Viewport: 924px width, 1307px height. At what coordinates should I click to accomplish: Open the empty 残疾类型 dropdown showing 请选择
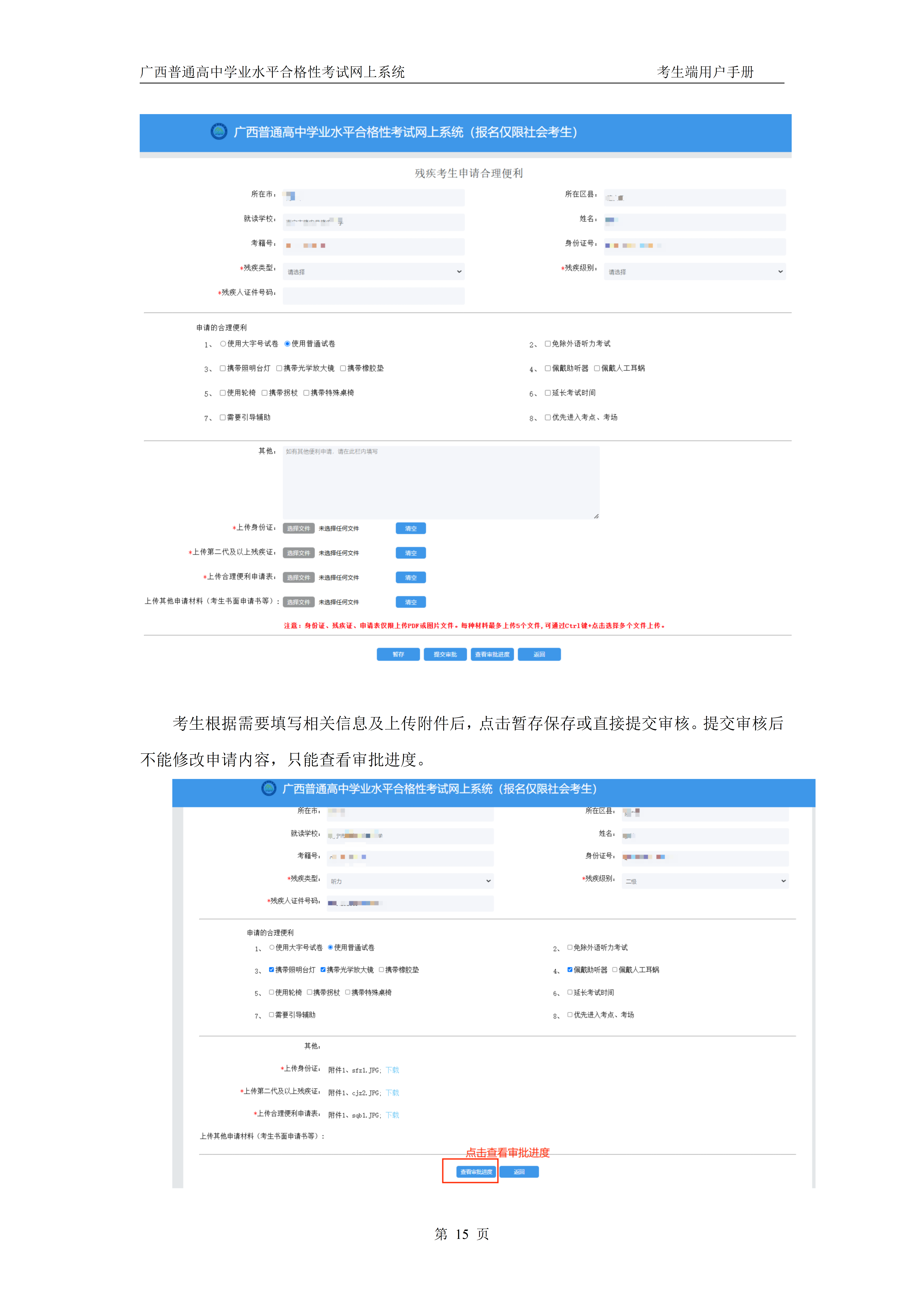pyautogui.click(x=374, y=271)
